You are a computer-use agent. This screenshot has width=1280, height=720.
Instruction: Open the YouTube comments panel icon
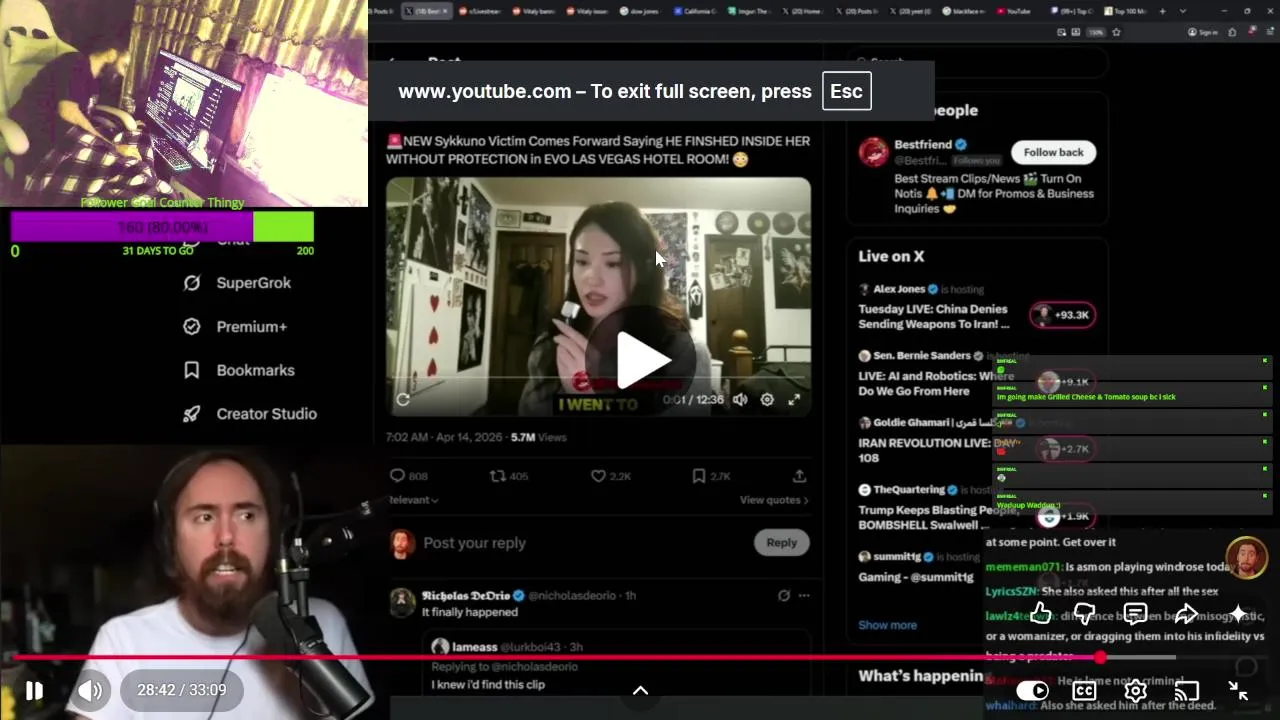1135,613
